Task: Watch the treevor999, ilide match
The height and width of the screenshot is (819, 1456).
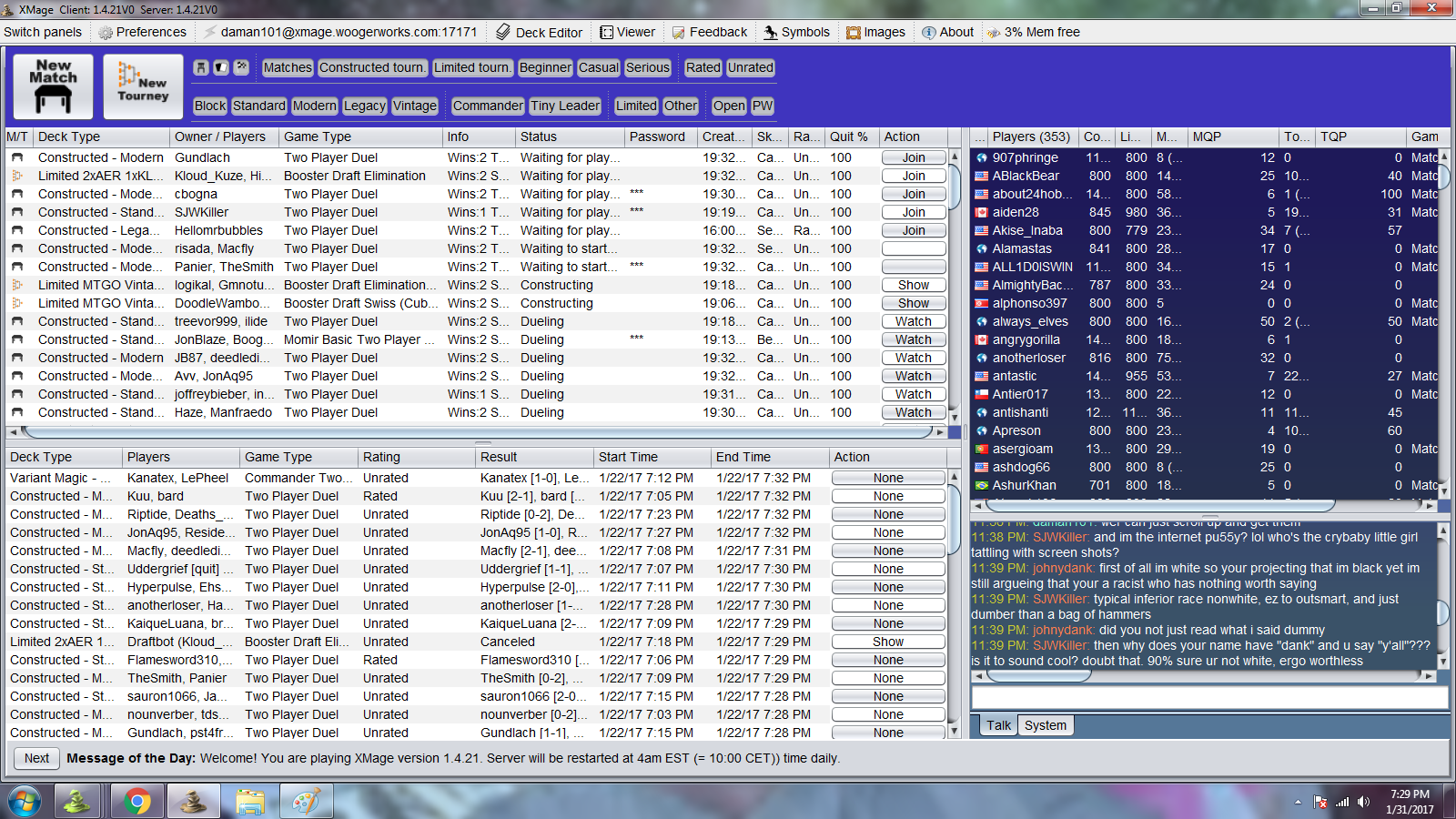Action: pos(914,321)
